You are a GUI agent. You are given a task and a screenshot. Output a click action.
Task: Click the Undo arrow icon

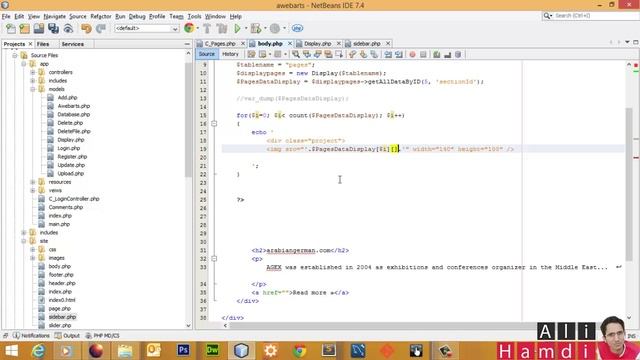(86, 28)
